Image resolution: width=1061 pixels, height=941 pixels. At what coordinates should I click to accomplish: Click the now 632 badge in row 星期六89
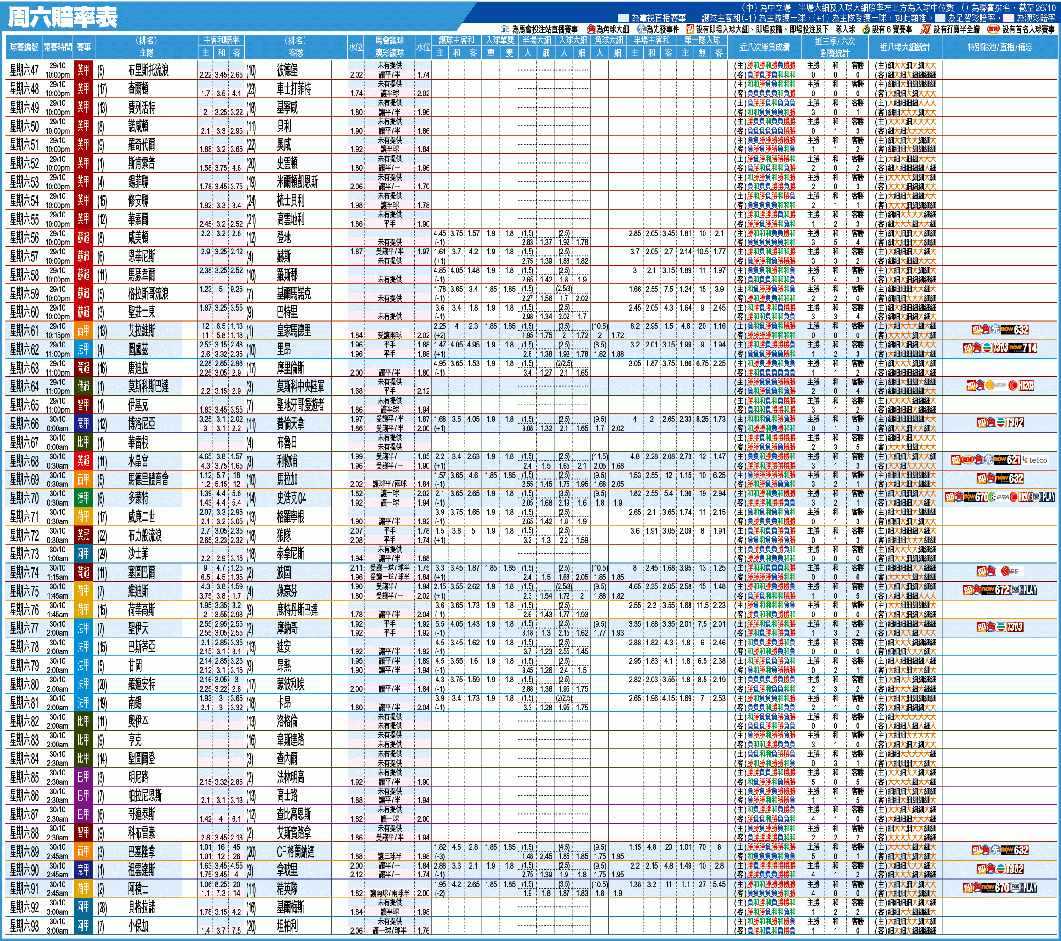click(x=1015, y=850)
